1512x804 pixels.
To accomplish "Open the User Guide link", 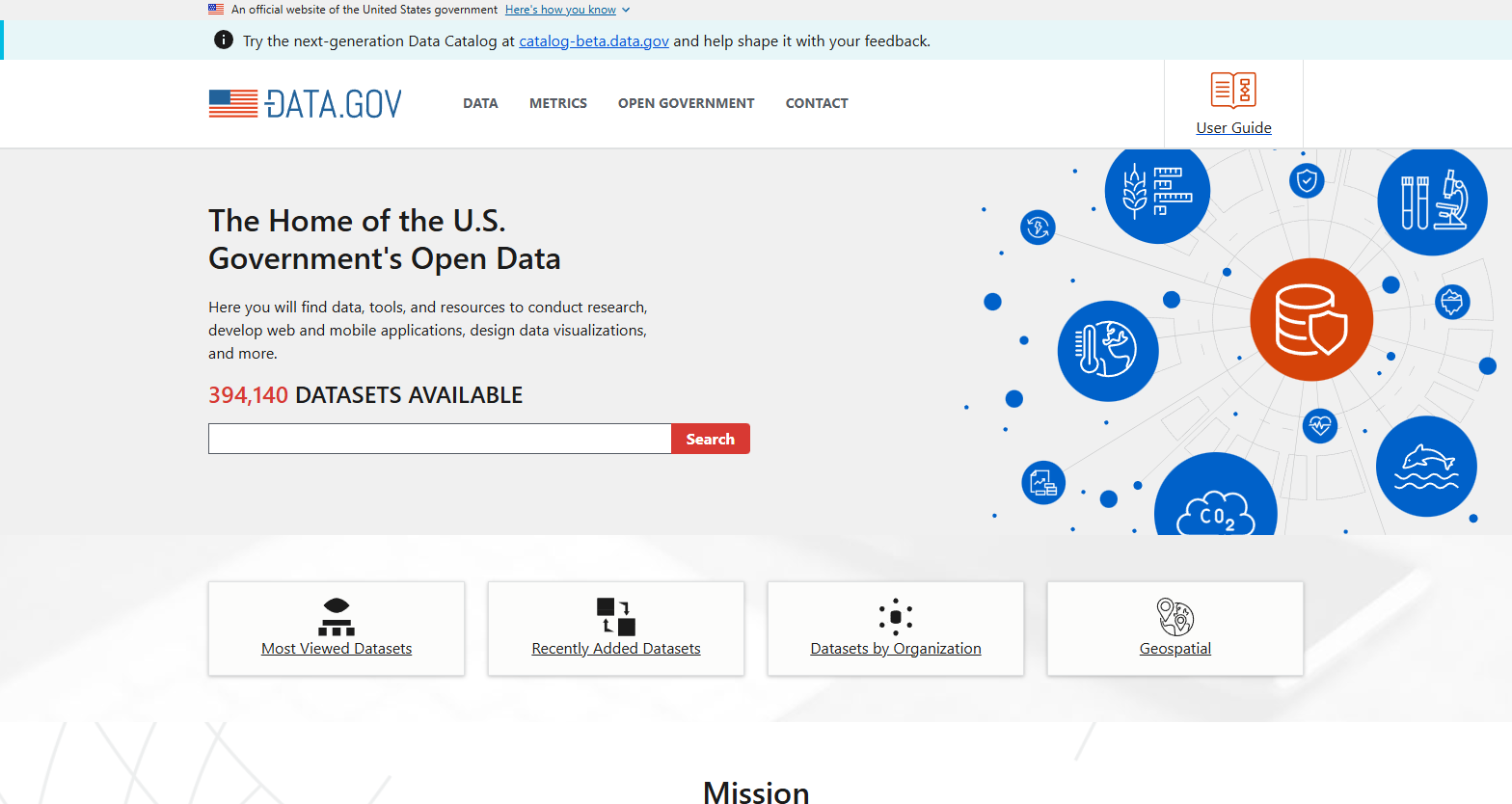I will pos(1234,128).
